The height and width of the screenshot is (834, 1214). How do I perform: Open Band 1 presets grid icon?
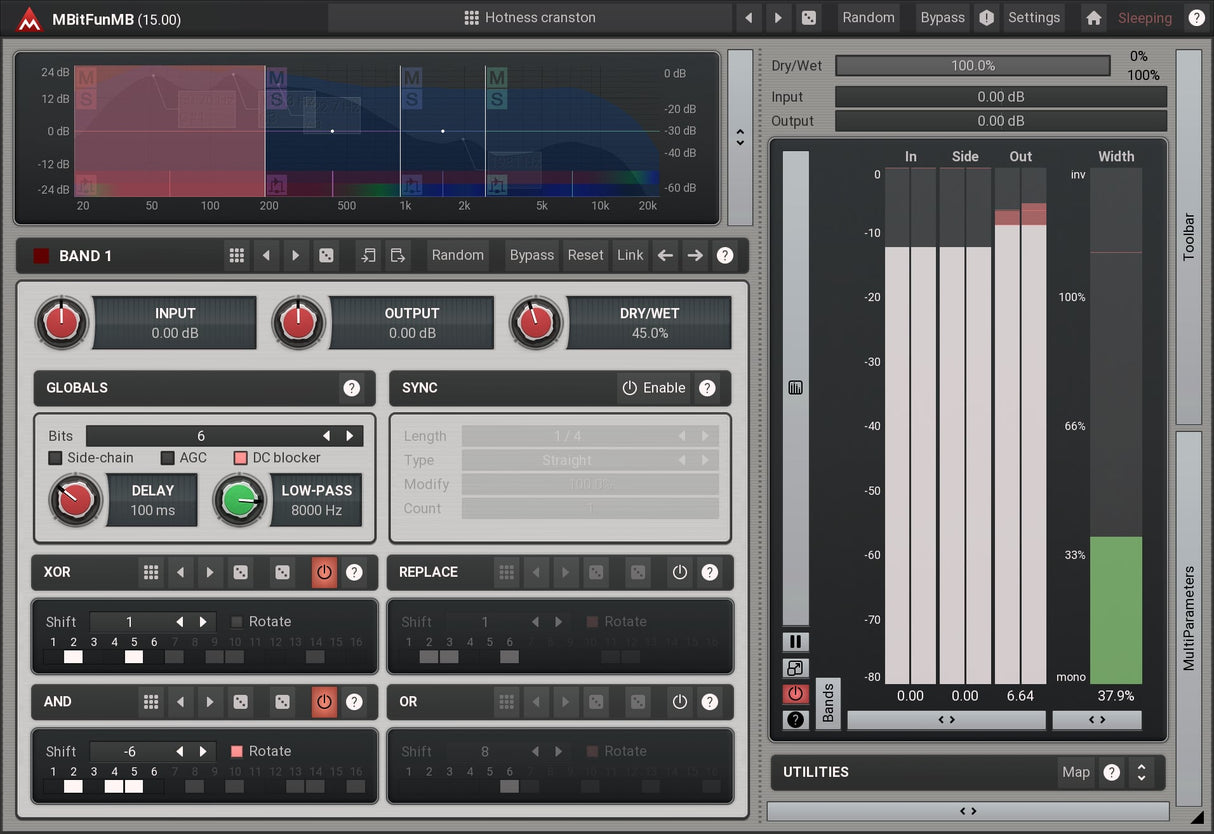coord(237,256)
